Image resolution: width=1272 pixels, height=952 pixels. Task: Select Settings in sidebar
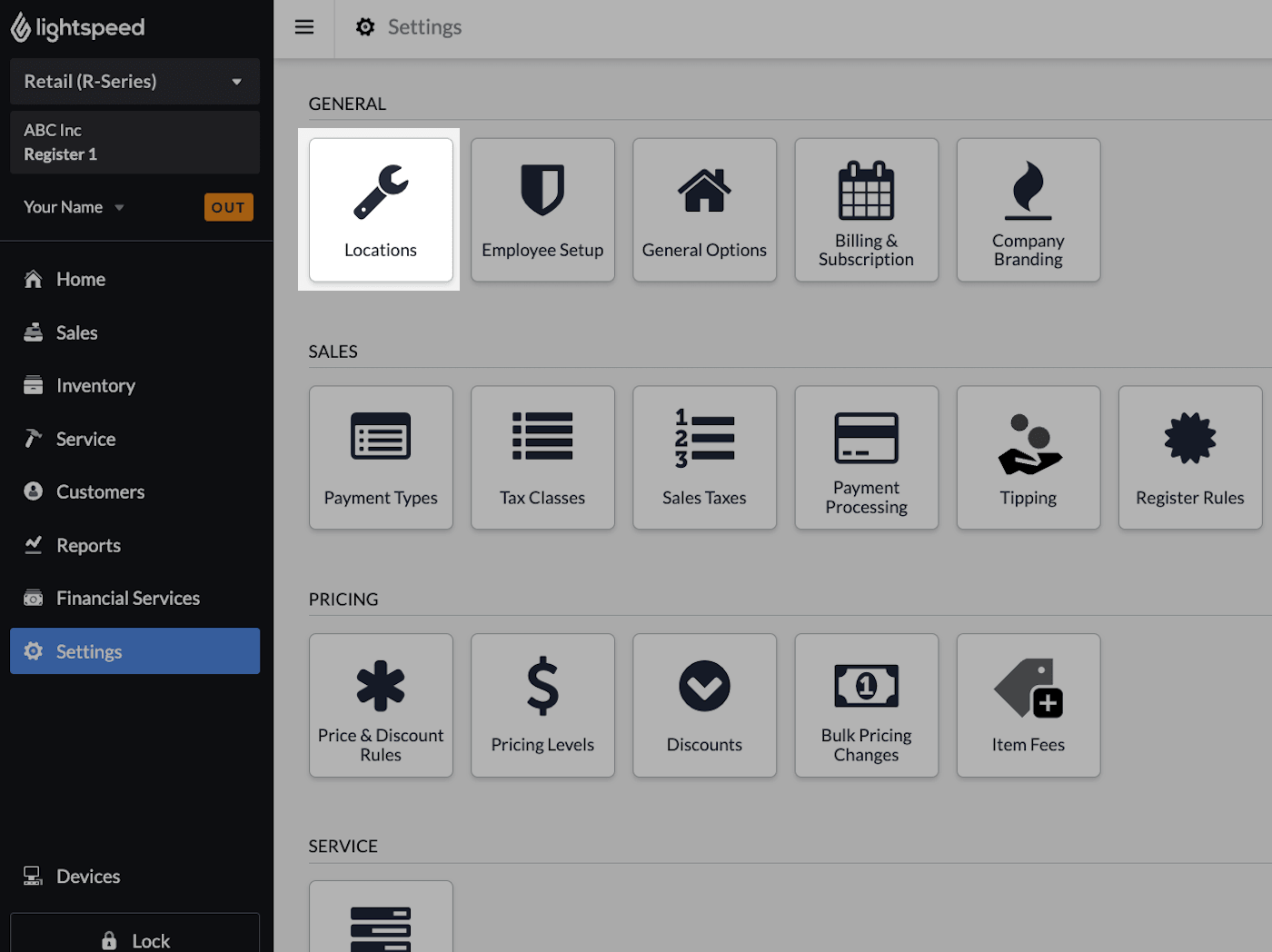[x=134, y=651]
